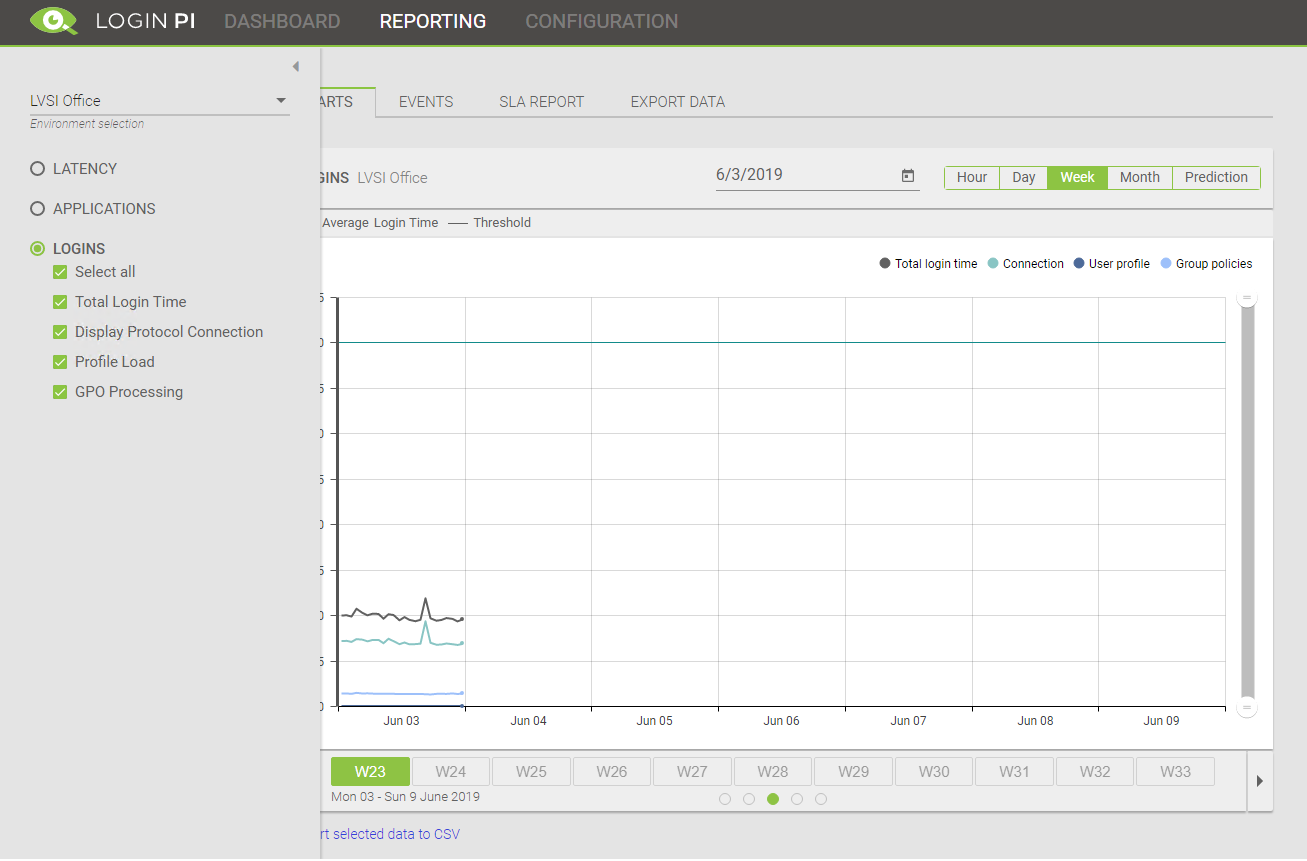Select week W33
The height and width of the screenshot is (861, 1307).
tap(1176, 772)
